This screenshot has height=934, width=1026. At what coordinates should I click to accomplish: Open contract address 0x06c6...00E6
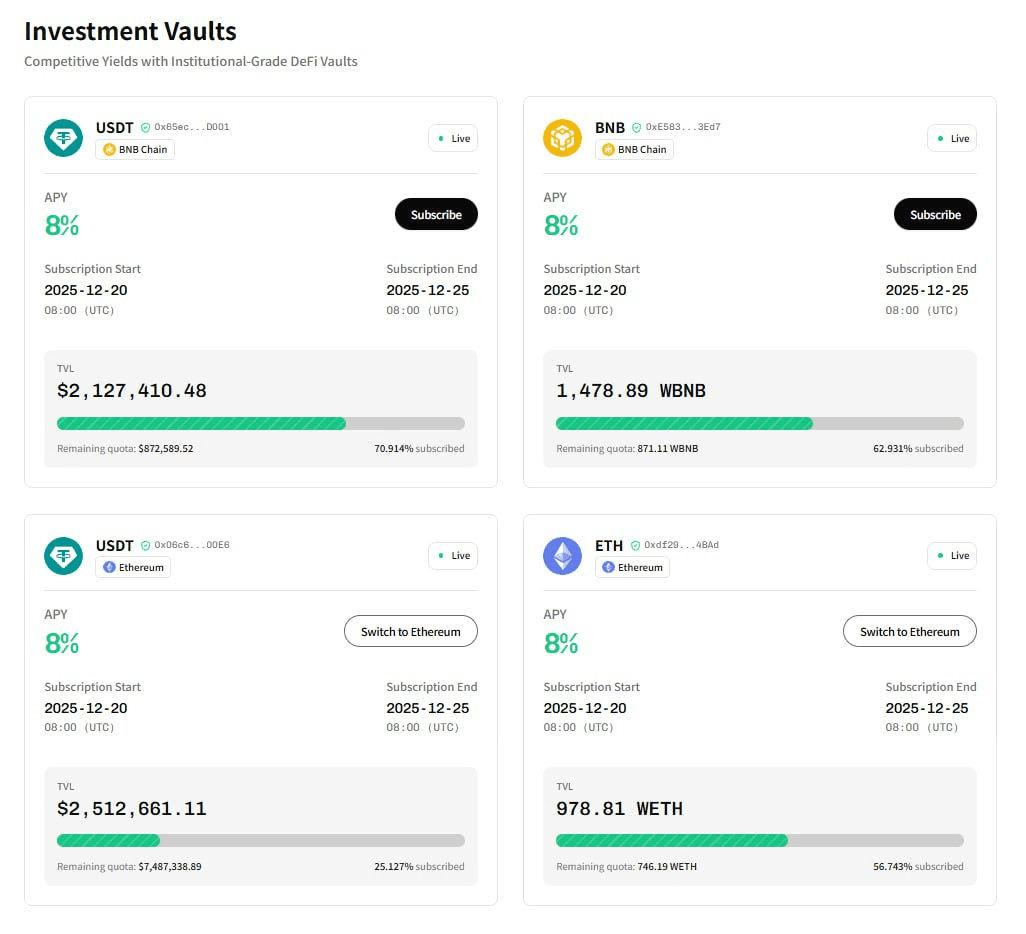point(192,545)
